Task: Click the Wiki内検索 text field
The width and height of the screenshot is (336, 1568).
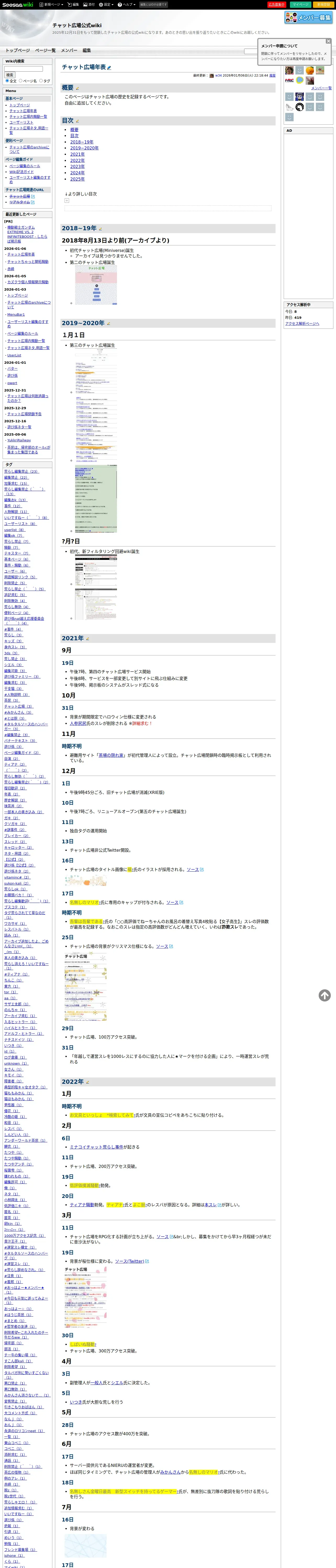Action: [24, 69]
